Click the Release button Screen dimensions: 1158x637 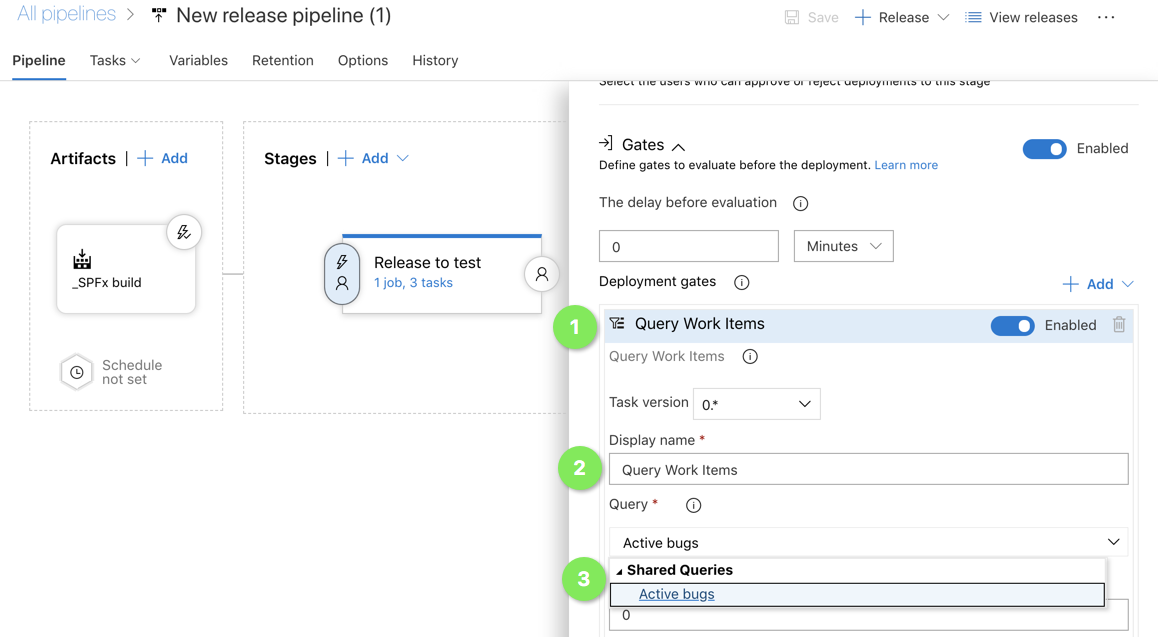(x=891, y=17)
